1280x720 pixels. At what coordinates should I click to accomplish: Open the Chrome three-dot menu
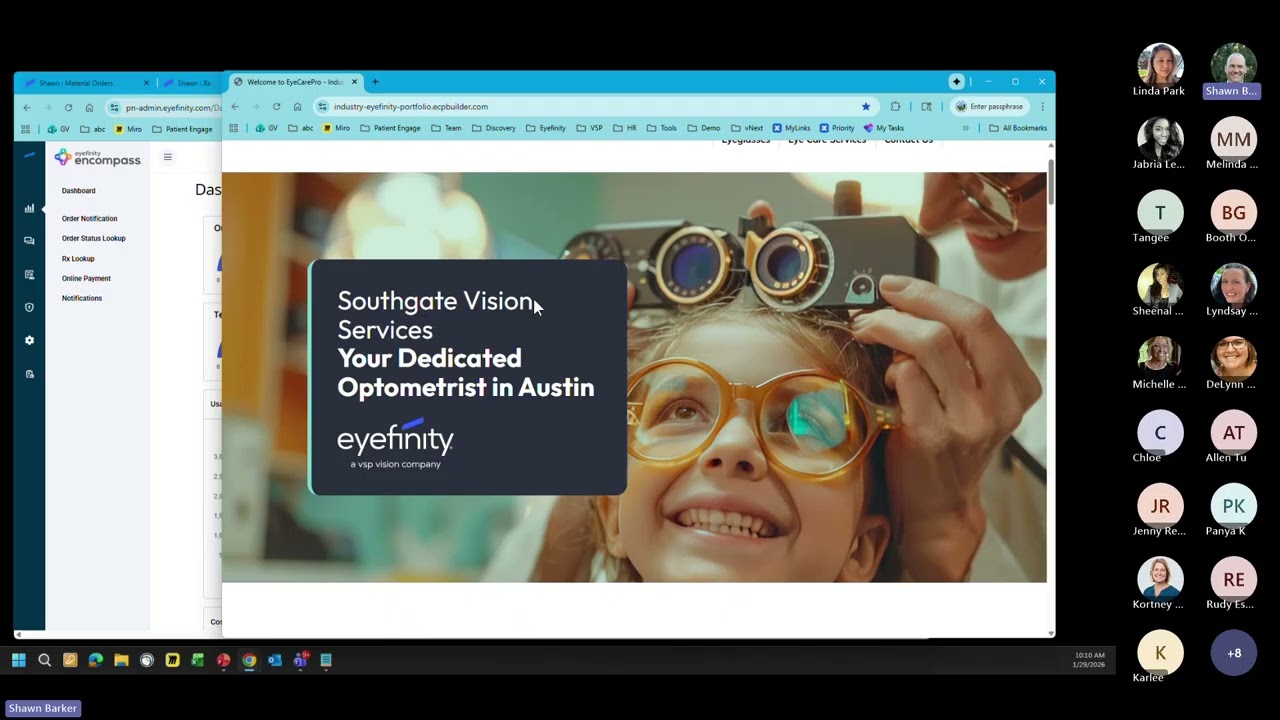tap(1042, 107)
